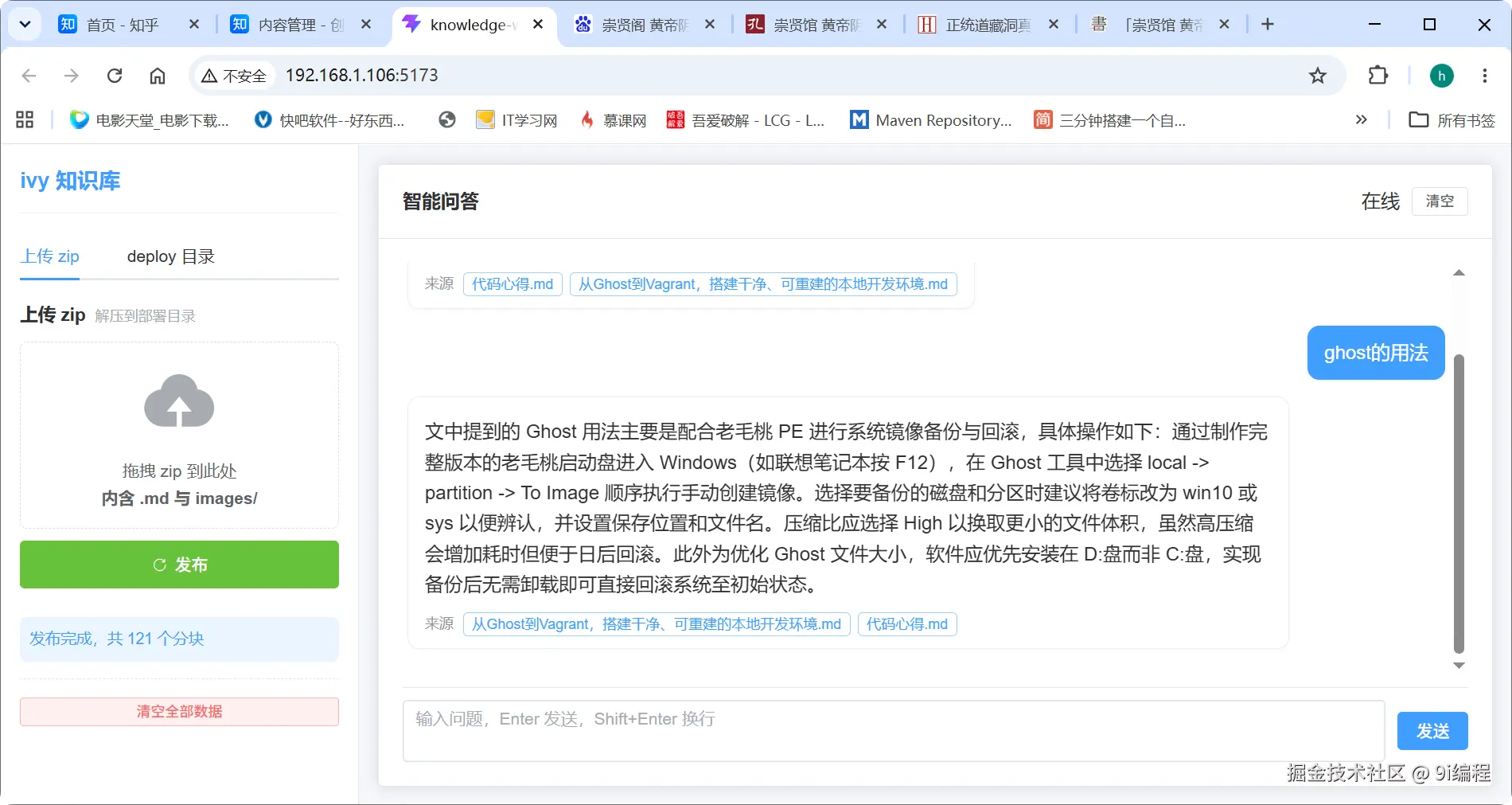Open the IT学习网 bookmark
The image size is (1512, 805).
(x=516, y=120)
